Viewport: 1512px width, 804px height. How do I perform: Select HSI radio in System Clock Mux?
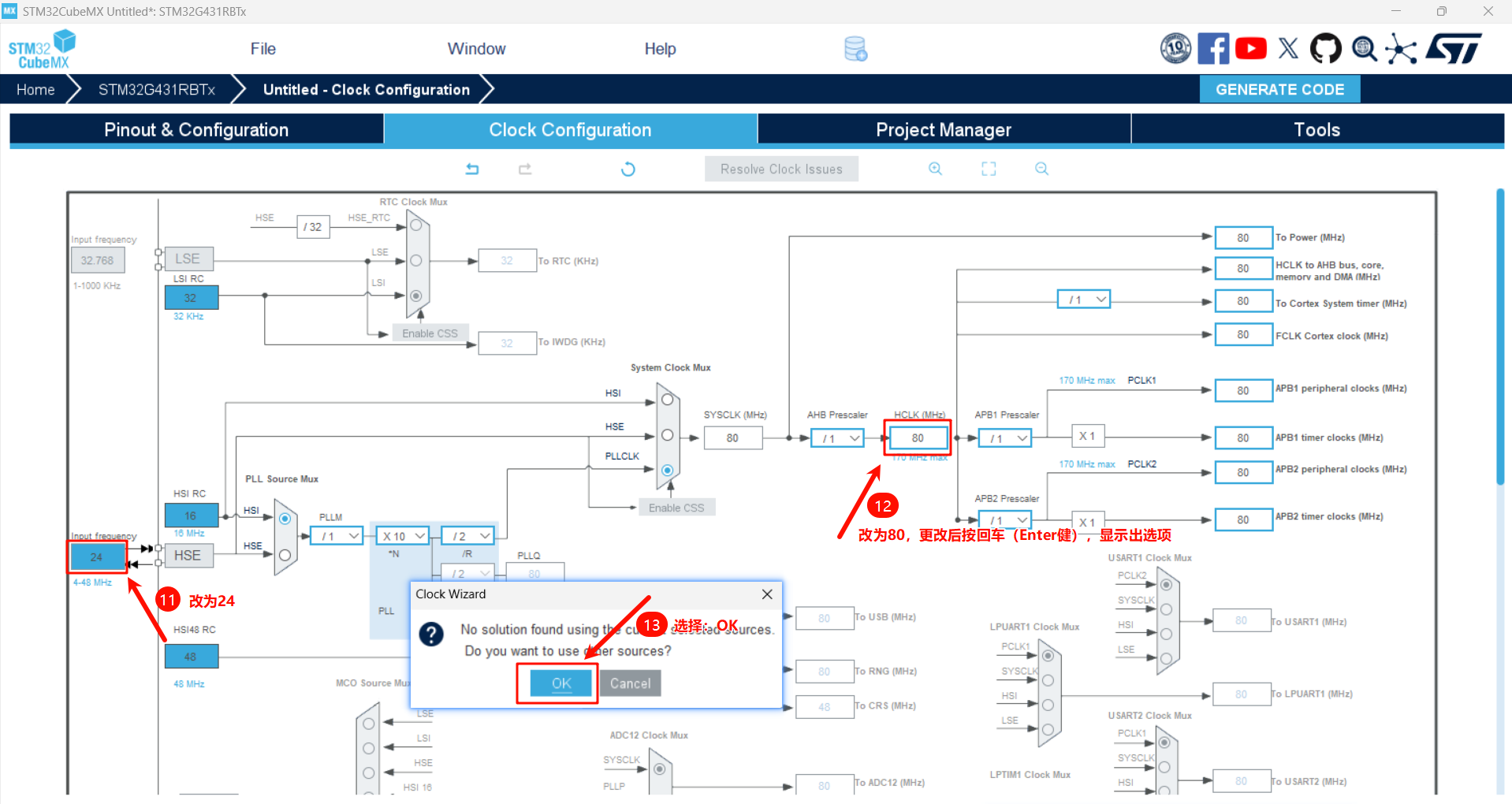tap(668, 400)
